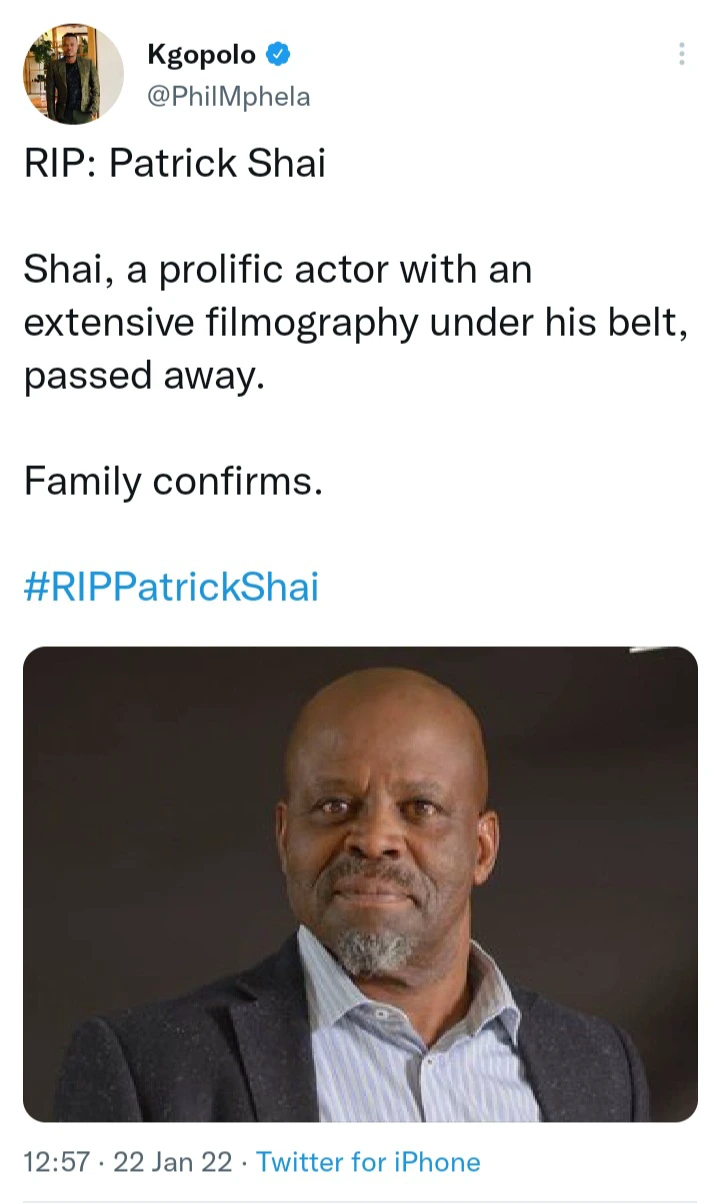
Task: Tap the 'Family confirms.' line
Action: click(x=173, y=482)
